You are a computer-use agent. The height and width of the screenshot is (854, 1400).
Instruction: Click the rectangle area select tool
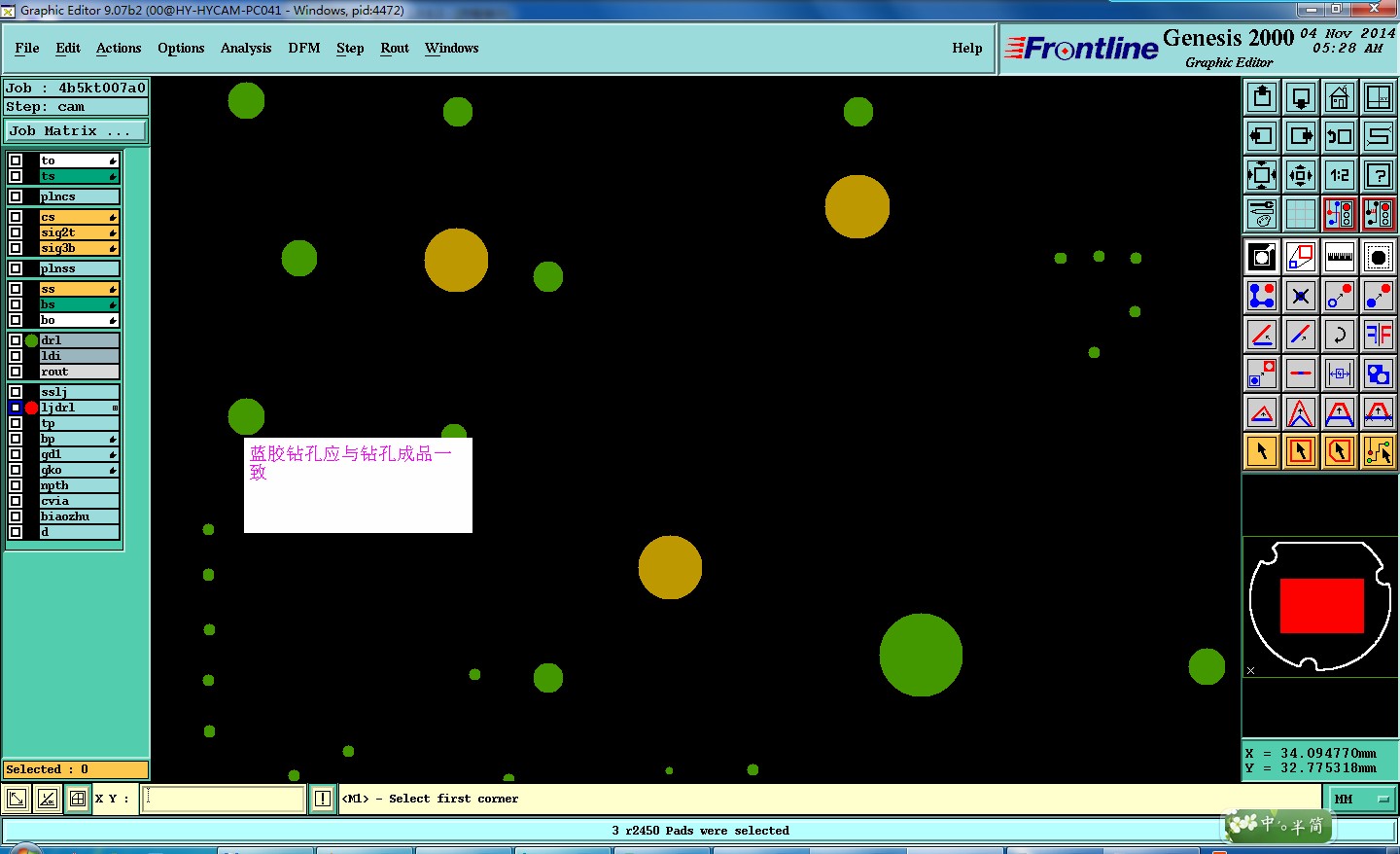(x=1301, y=451)
